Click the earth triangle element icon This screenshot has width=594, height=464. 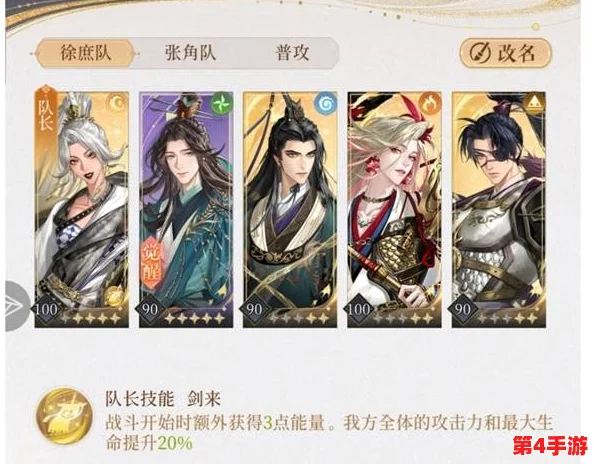(x=533, y=103)
